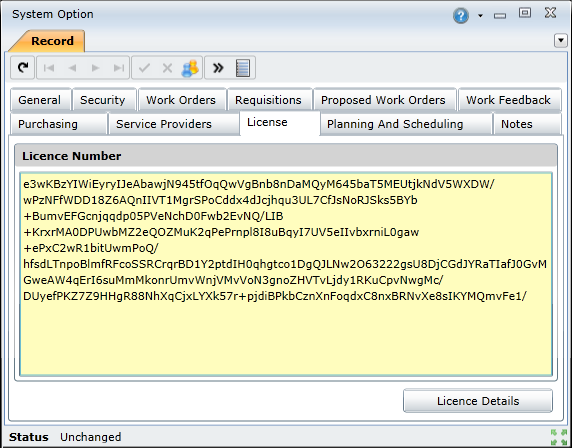Click the double-arrow more icon

click(218, 68)
